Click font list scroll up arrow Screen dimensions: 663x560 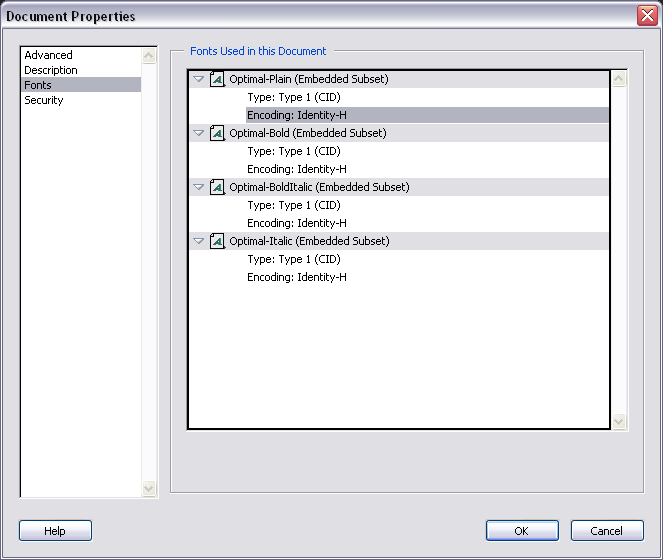click(x=619, y=79)
